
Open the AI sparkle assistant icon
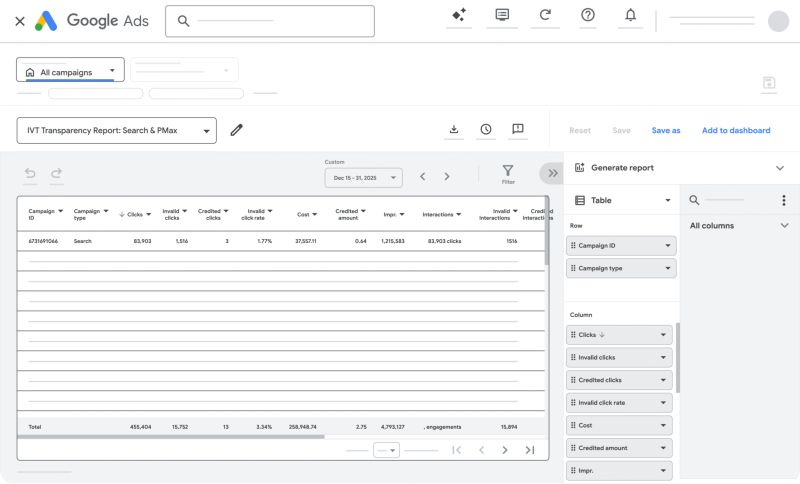(x=459, y=15)
